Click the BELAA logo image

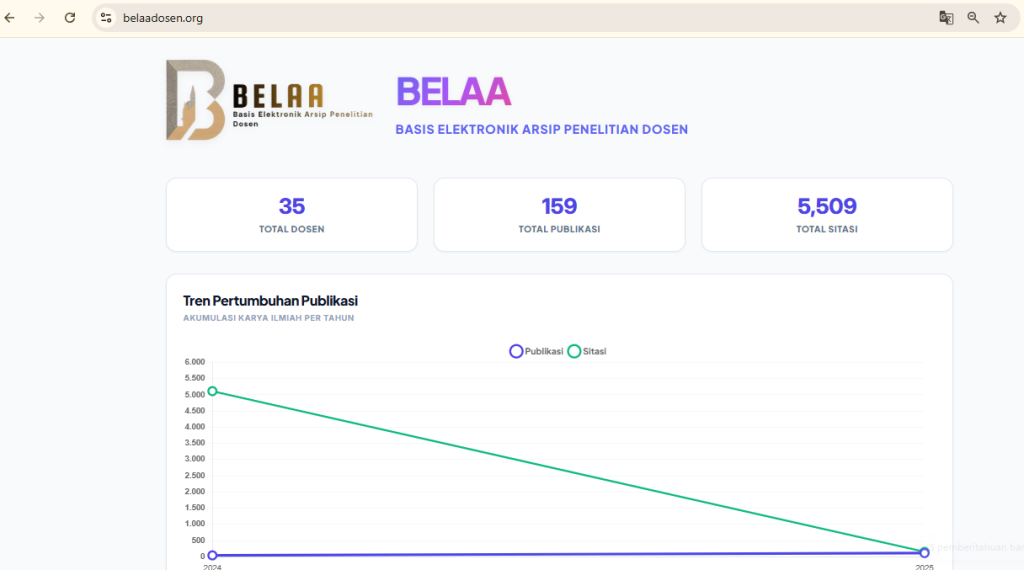(x=269, y=100)
